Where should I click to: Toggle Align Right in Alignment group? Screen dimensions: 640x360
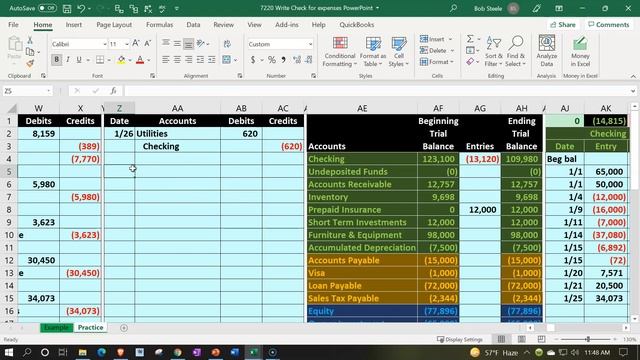pos(188,60)
